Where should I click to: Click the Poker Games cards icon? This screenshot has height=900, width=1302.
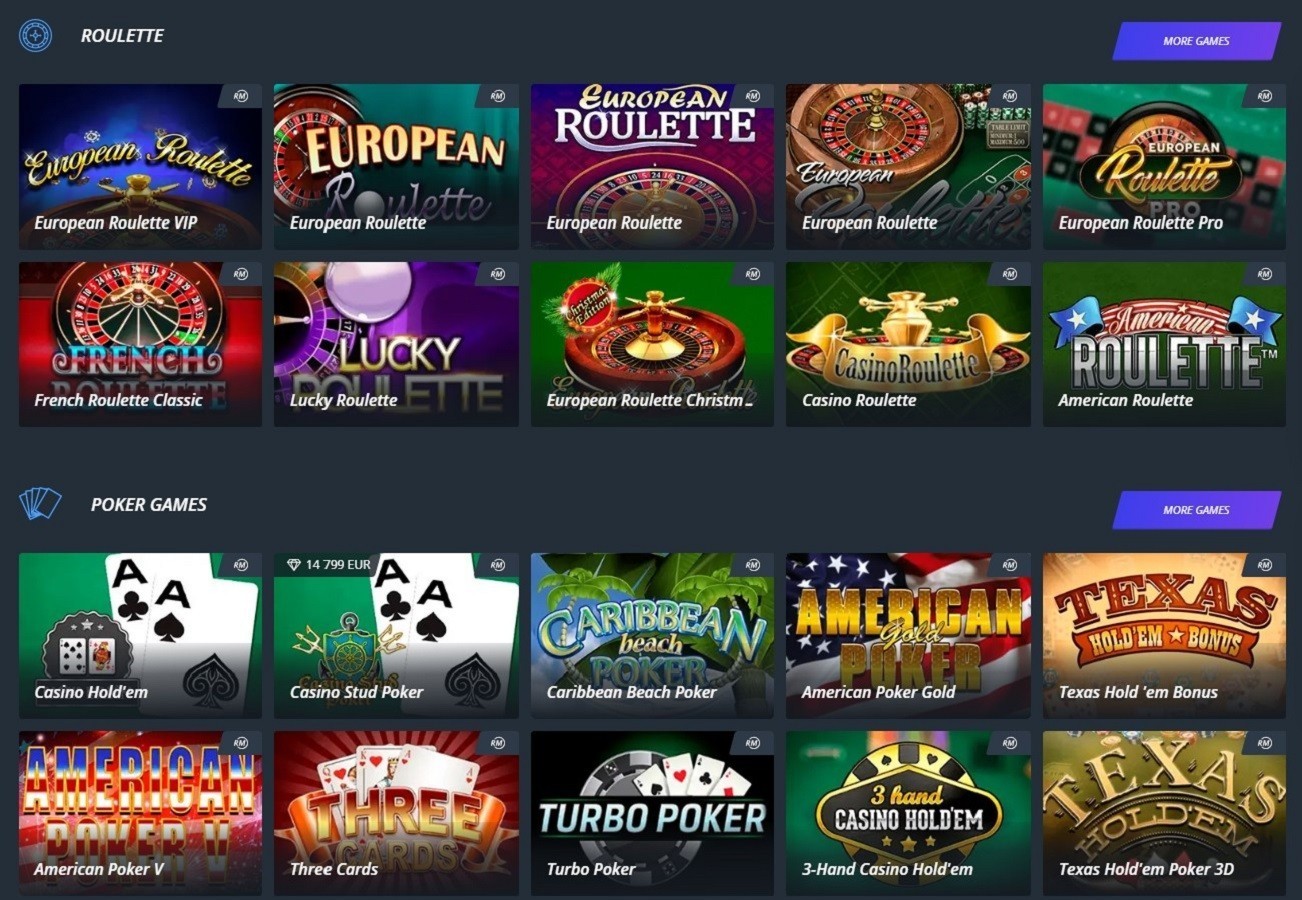pos(40,503)
